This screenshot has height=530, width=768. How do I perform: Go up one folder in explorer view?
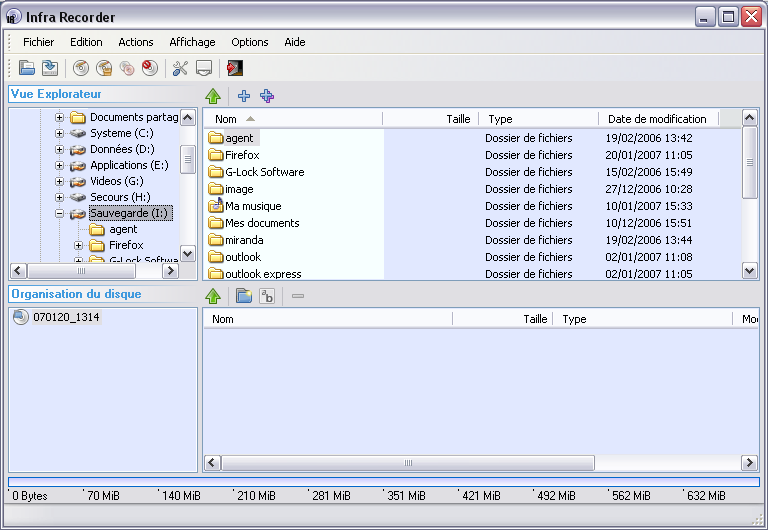pyautogui.click(x=213, y=96)
